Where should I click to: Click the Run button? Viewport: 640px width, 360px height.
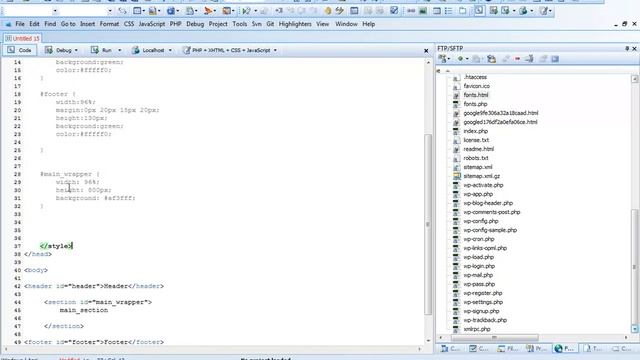point(101,50)
